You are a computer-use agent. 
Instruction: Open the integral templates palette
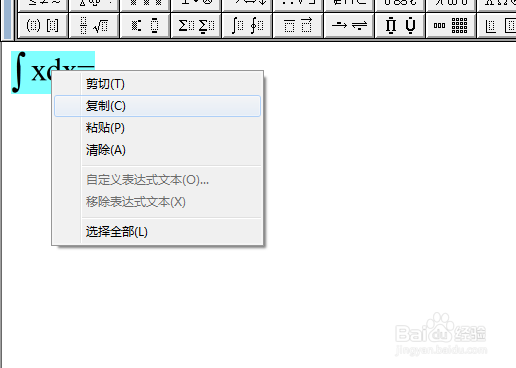click(x=247, y=25)
